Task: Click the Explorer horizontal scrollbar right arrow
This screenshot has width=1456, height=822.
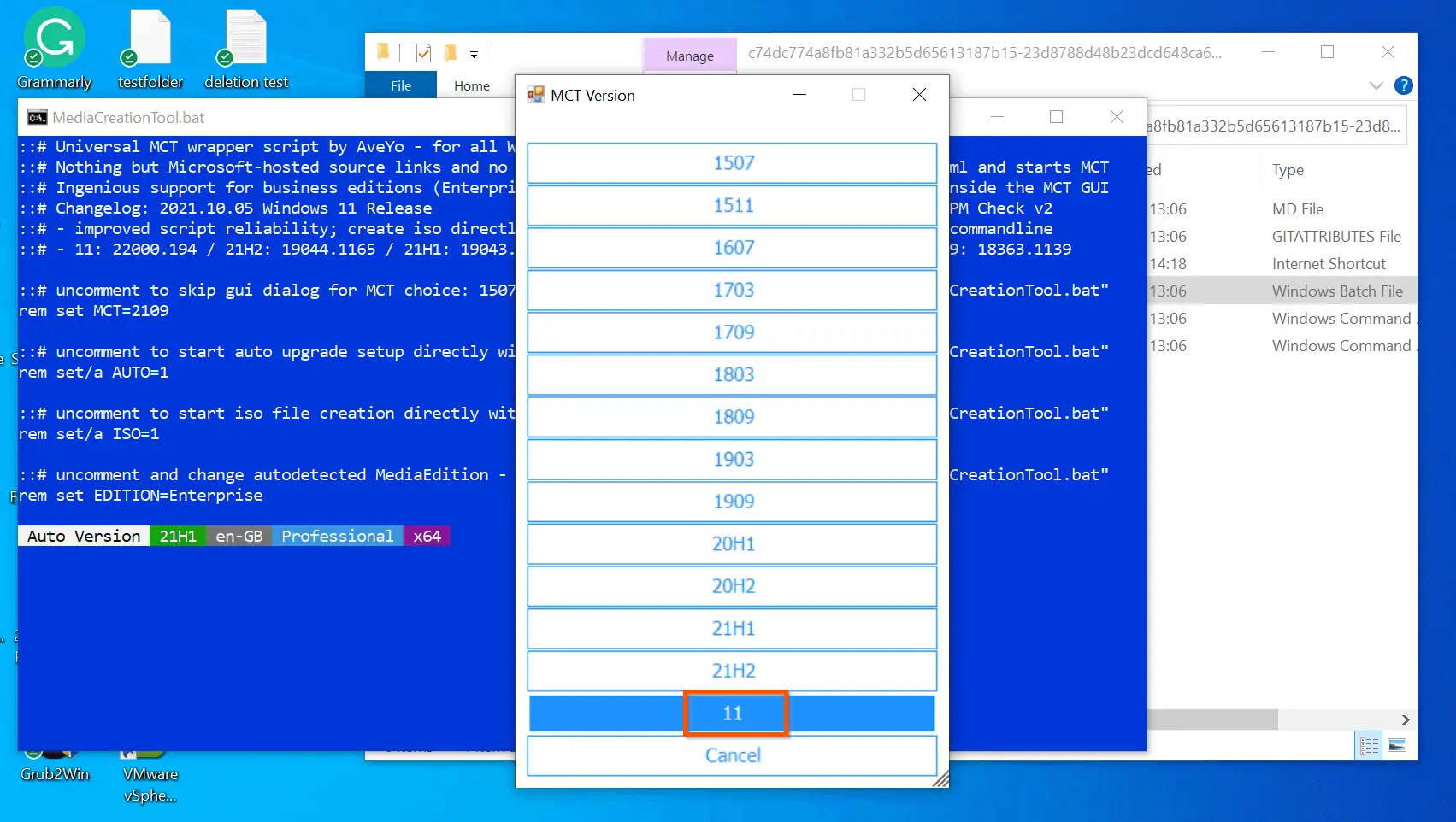Action: (x=1406, y=719)
